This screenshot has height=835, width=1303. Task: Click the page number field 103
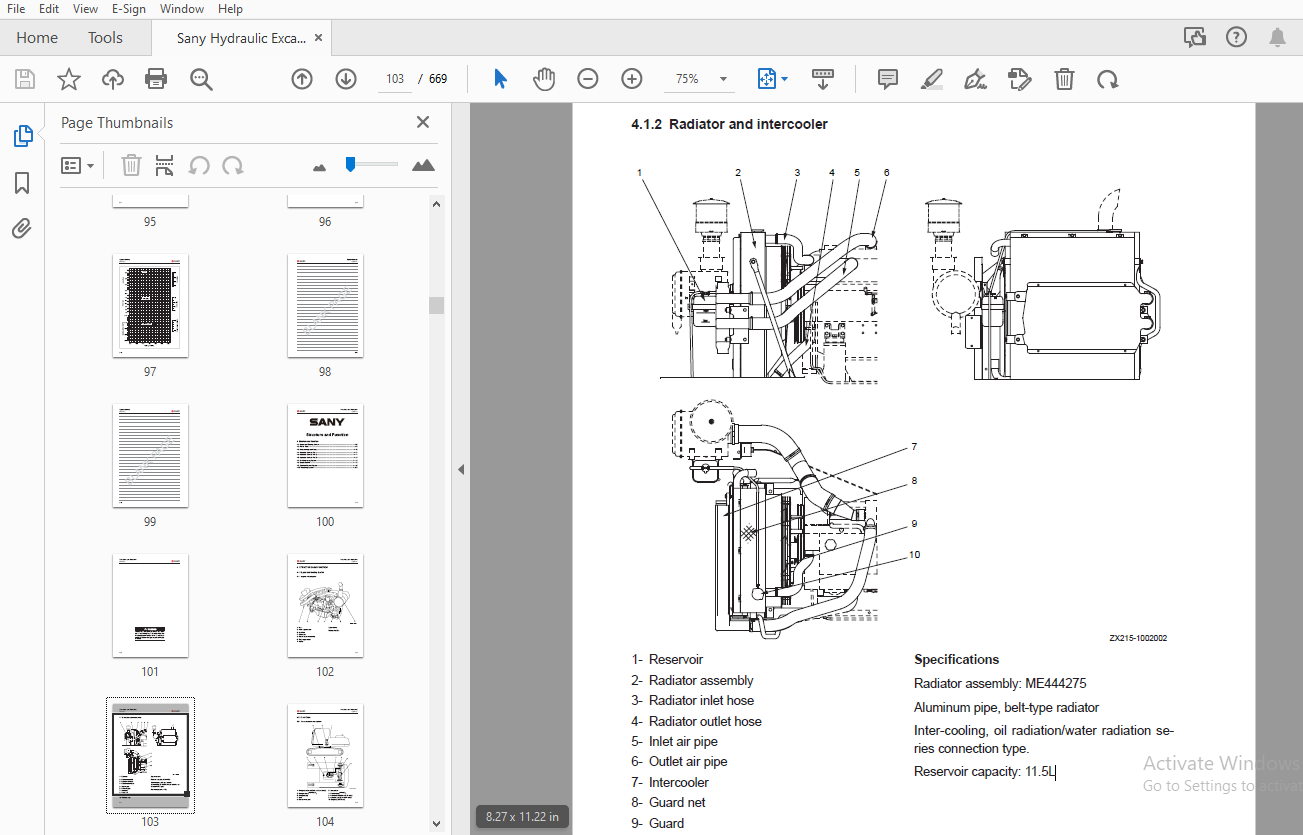394,79
